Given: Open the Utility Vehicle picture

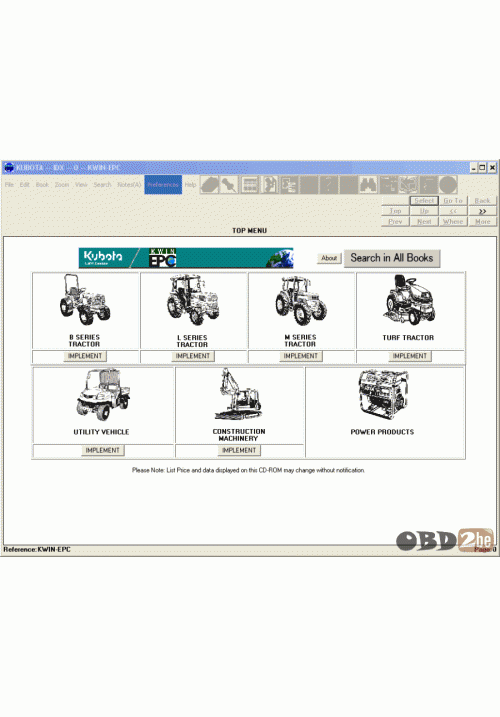Looking at the screenshot, I should pos(103,395).
